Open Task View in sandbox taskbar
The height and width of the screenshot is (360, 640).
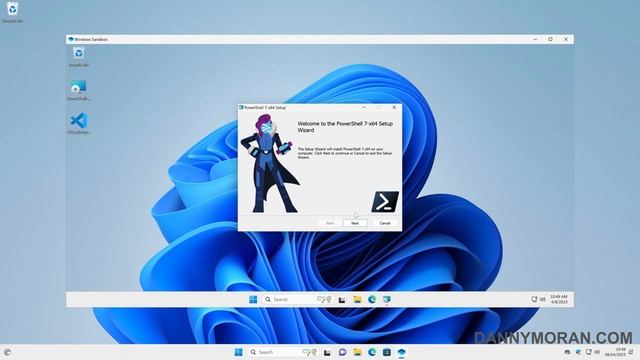(x=342, y=300)
